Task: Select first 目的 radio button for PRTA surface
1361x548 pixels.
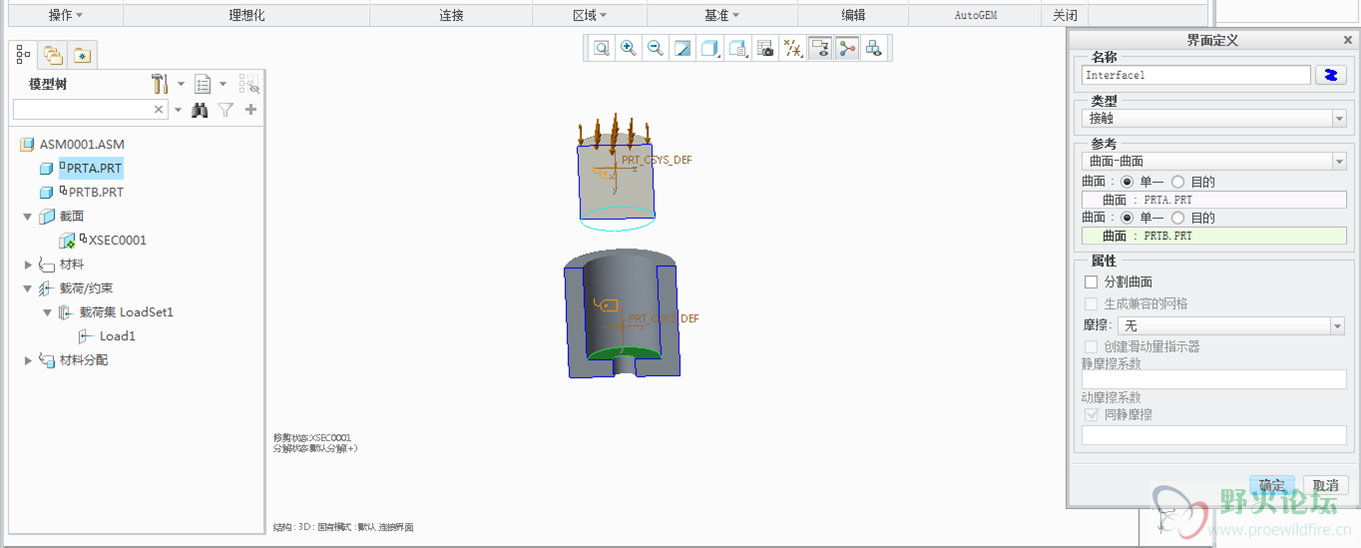Action: (1177, 182)
